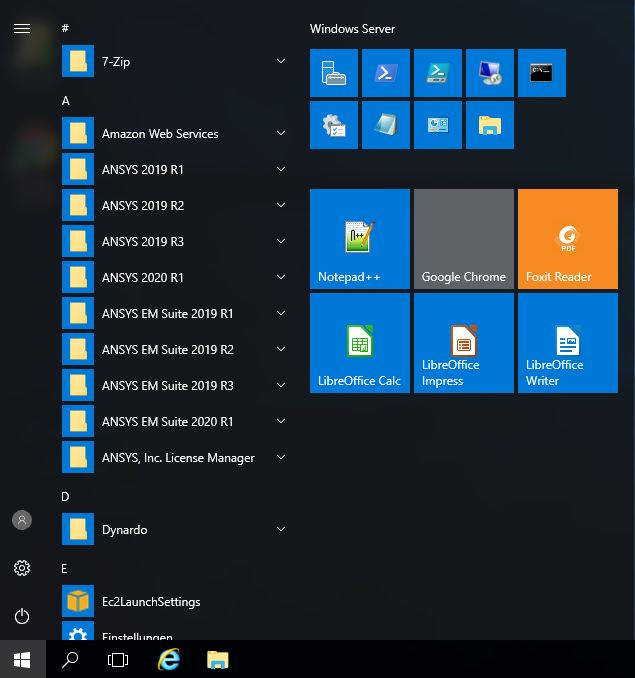This screenshot has height=678, width=635.
Task: Launch the LibreOffice Impress tile
Action: point(464,343)
